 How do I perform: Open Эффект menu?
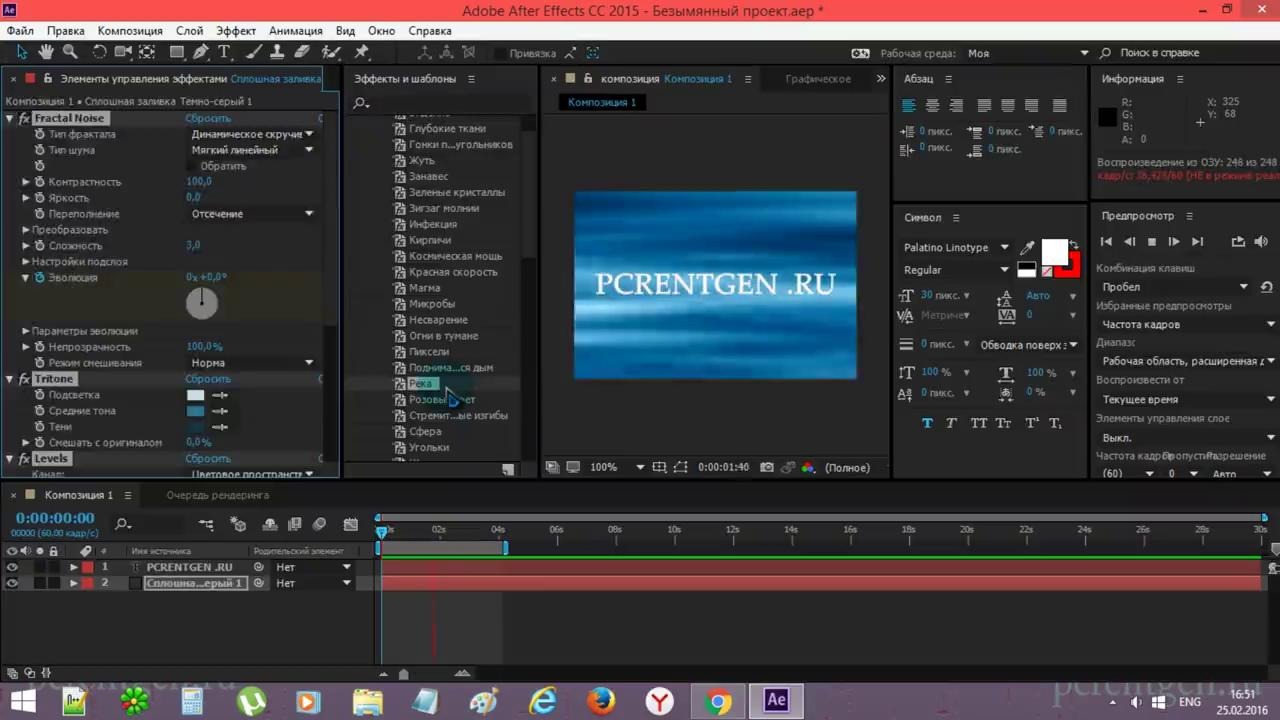[236, 31]
